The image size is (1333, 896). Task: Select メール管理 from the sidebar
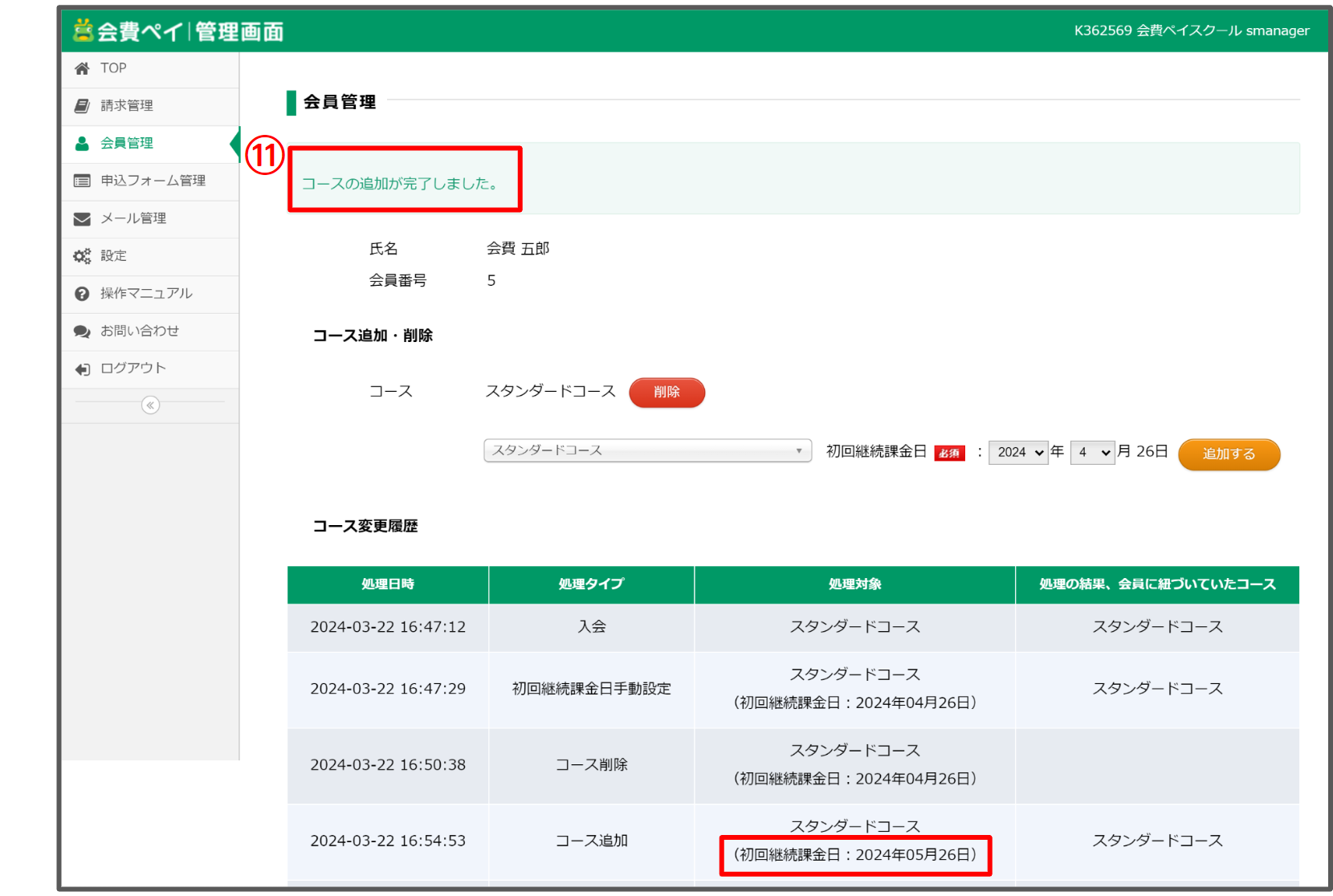[133, 218]
